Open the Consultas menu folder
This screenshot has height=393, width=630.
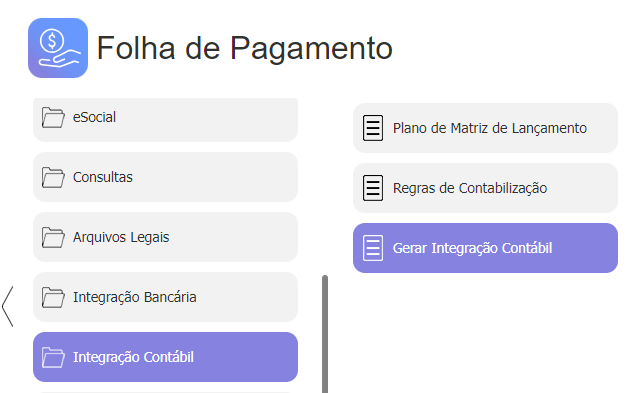pos(166,177)
